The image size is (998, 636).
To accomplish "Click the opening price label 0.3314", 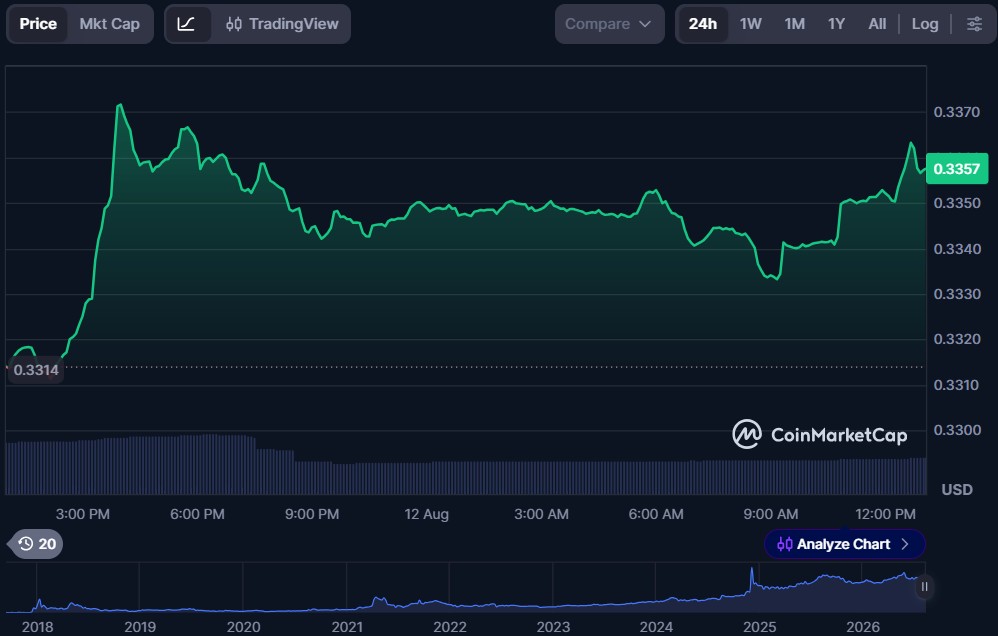I will tap(36, 370).
